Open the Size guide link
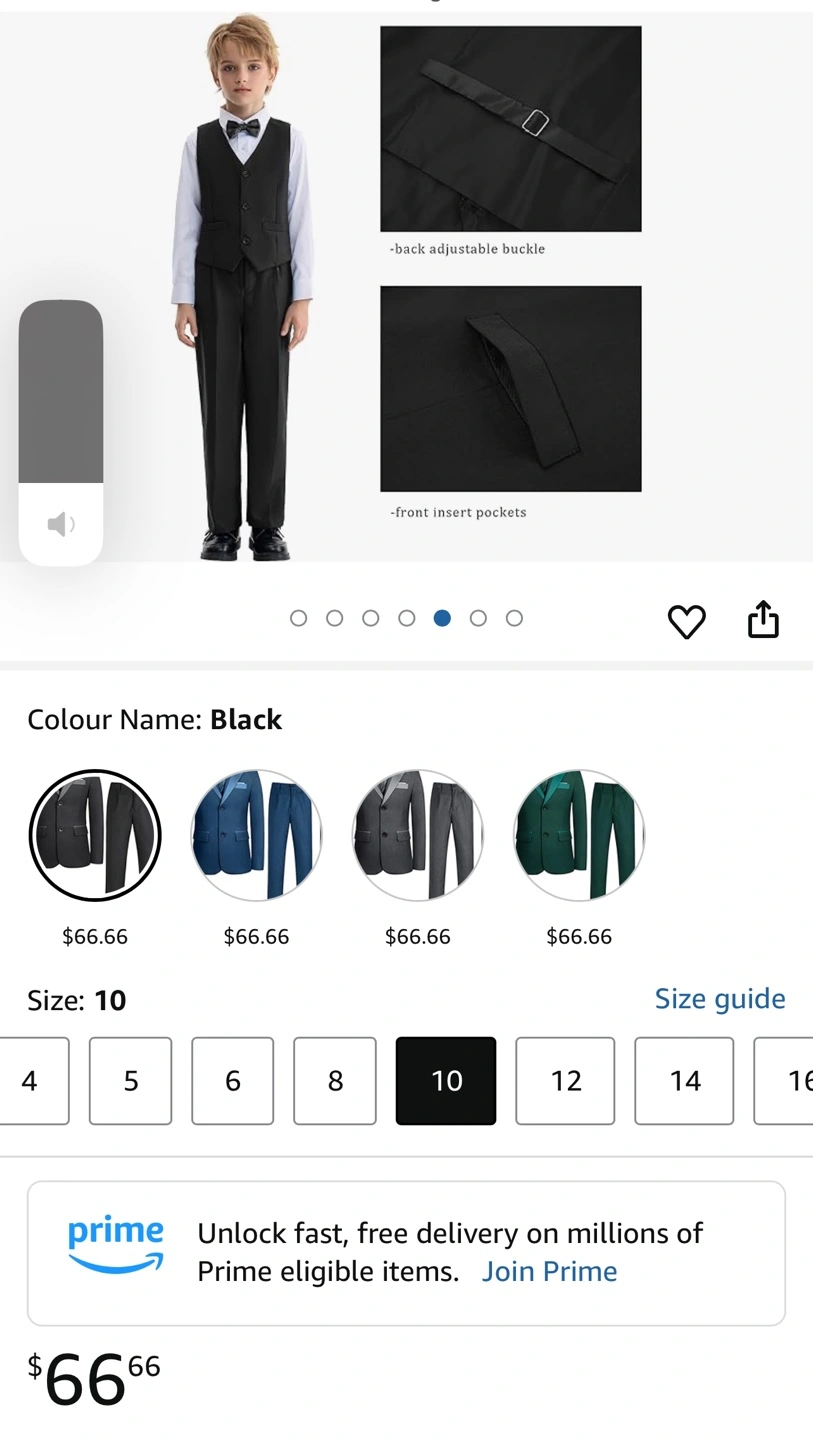This screenshot has height=1440, width=813. pos(720,999)
